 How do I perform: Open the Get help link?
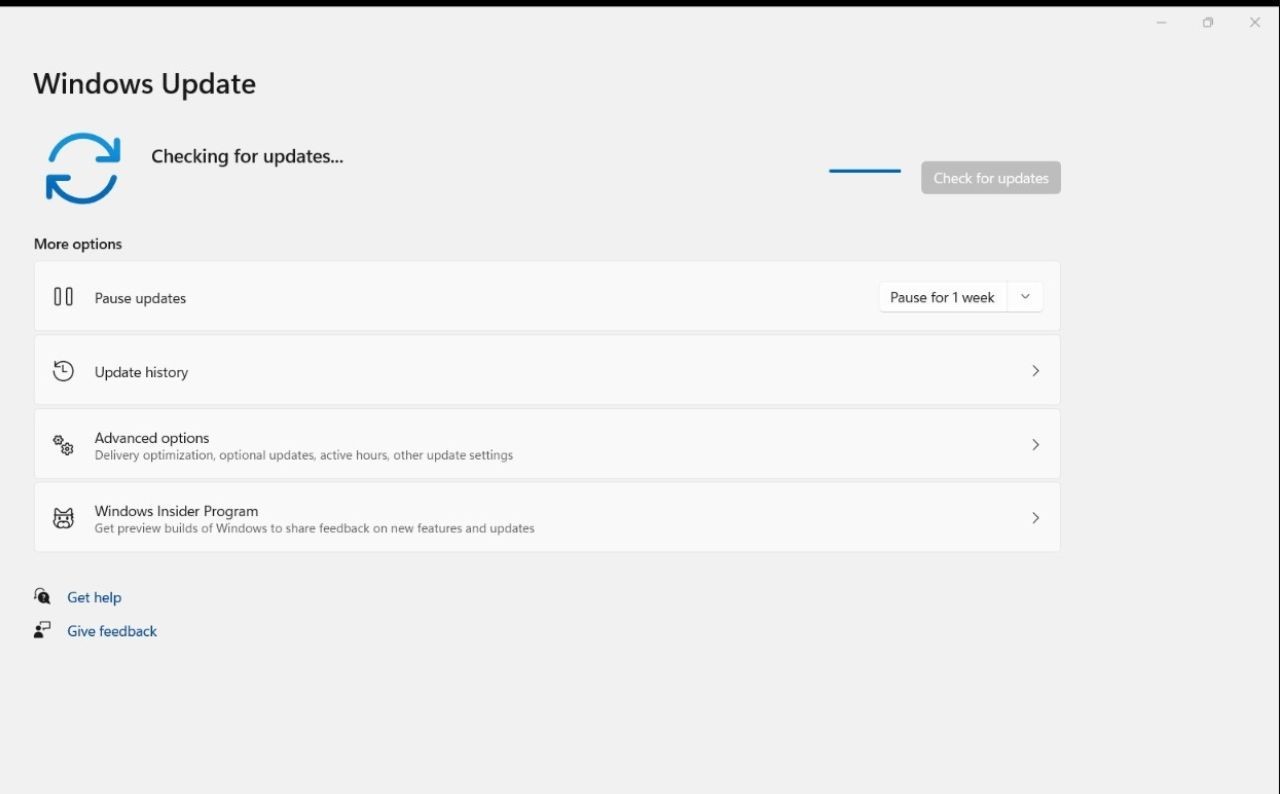tap(94, 597)
